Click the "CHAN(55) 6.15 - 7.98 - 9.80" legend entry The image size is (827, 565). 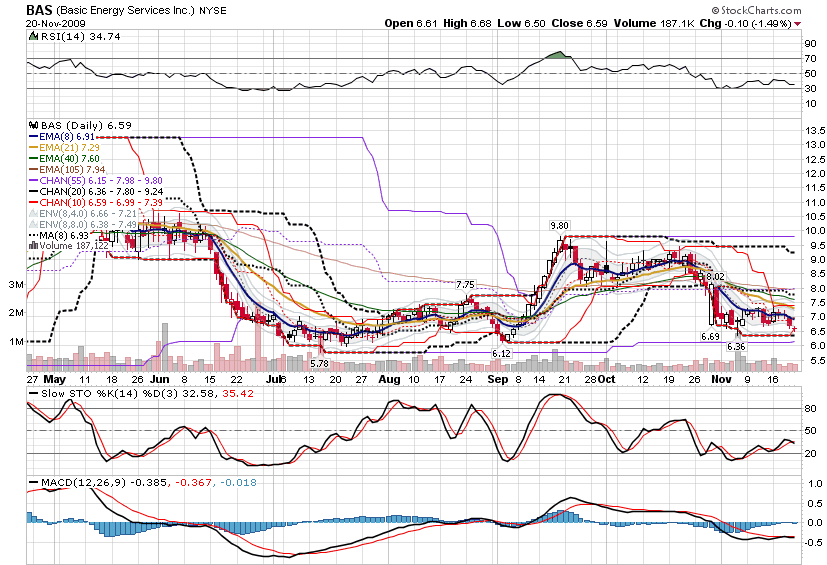click(x=101, y=181)
